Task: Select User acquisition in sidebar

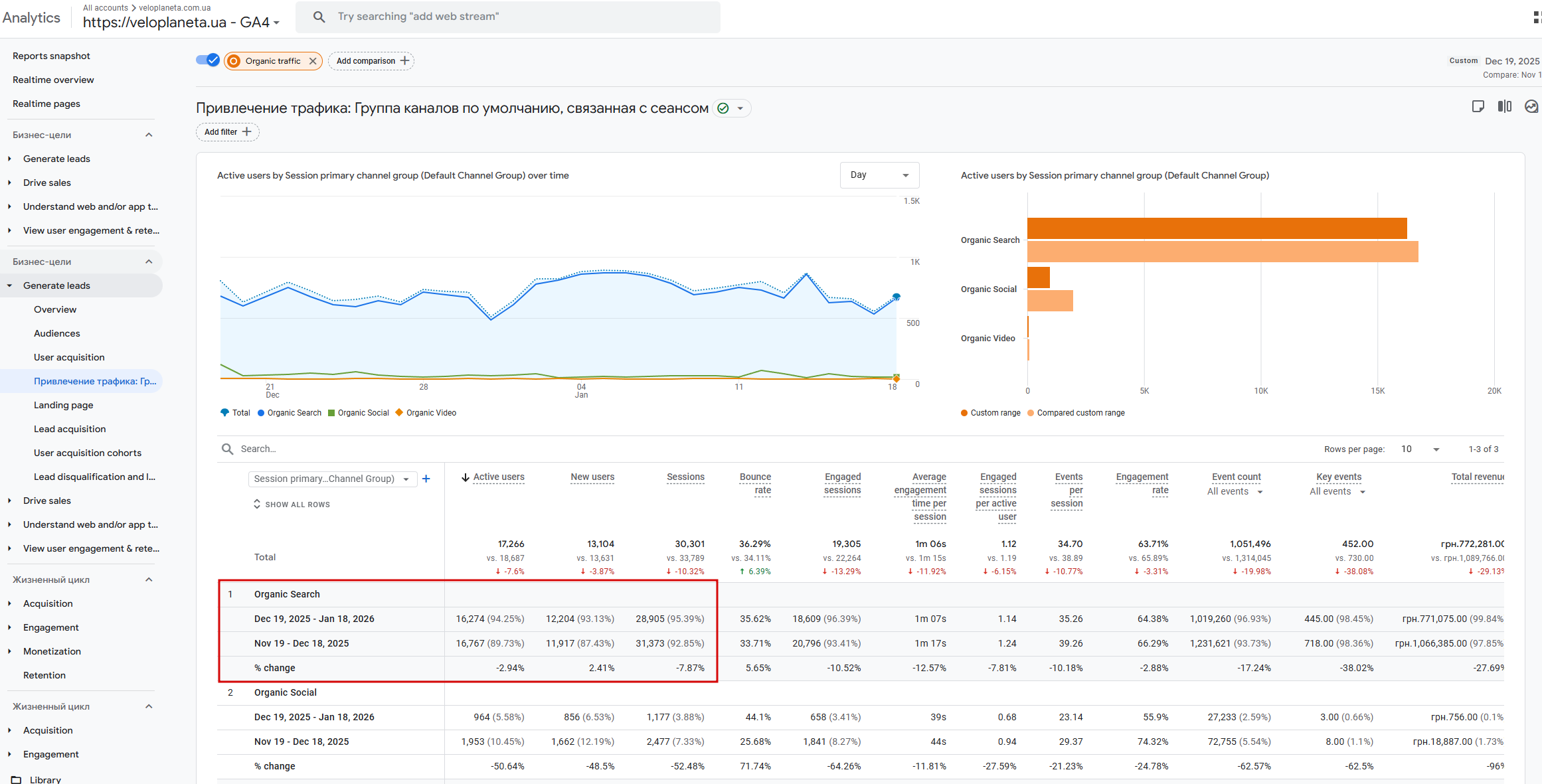Action: (69, 357)
